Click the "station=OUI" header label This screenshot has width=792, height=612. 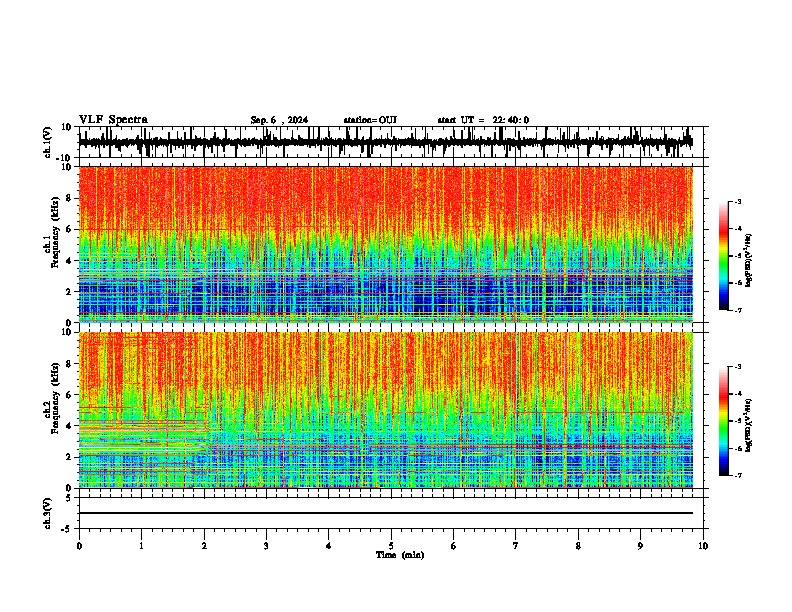click(x=370, y=120)
